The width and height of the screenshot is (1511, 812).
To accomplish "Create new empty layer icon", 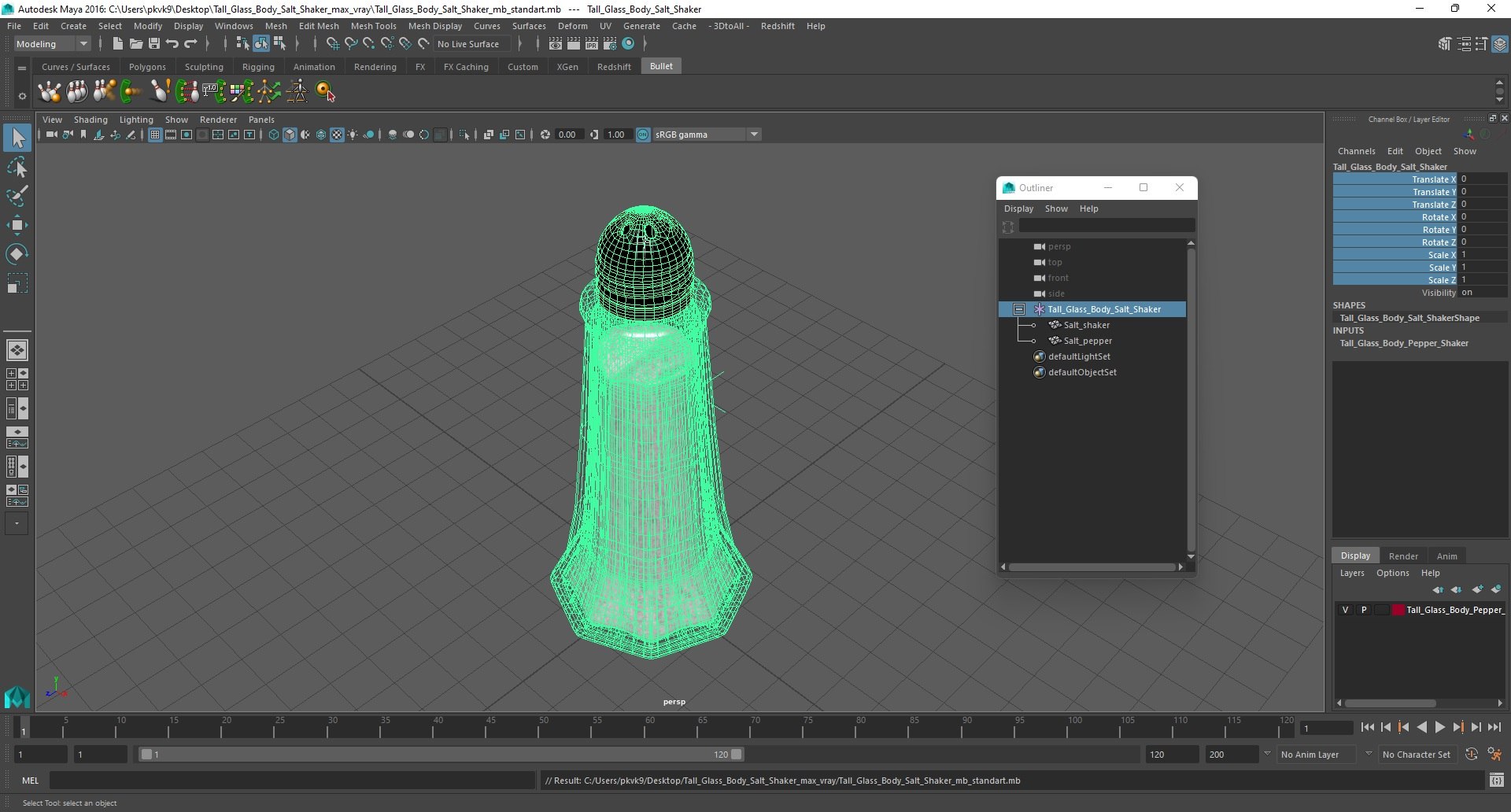I will tap(1477, 589).
